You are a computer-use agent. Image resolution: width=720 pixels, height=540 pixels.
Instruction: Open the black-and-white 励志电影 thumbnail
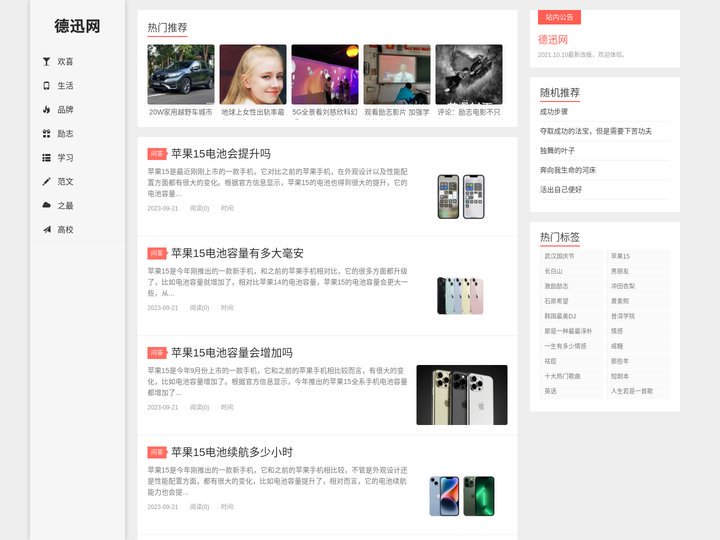[x=469, y=74]
